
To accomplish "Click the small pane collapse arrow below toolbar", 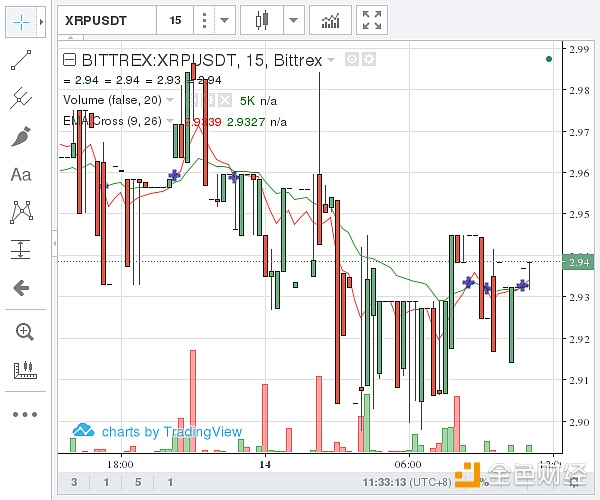I will [71, 37].
